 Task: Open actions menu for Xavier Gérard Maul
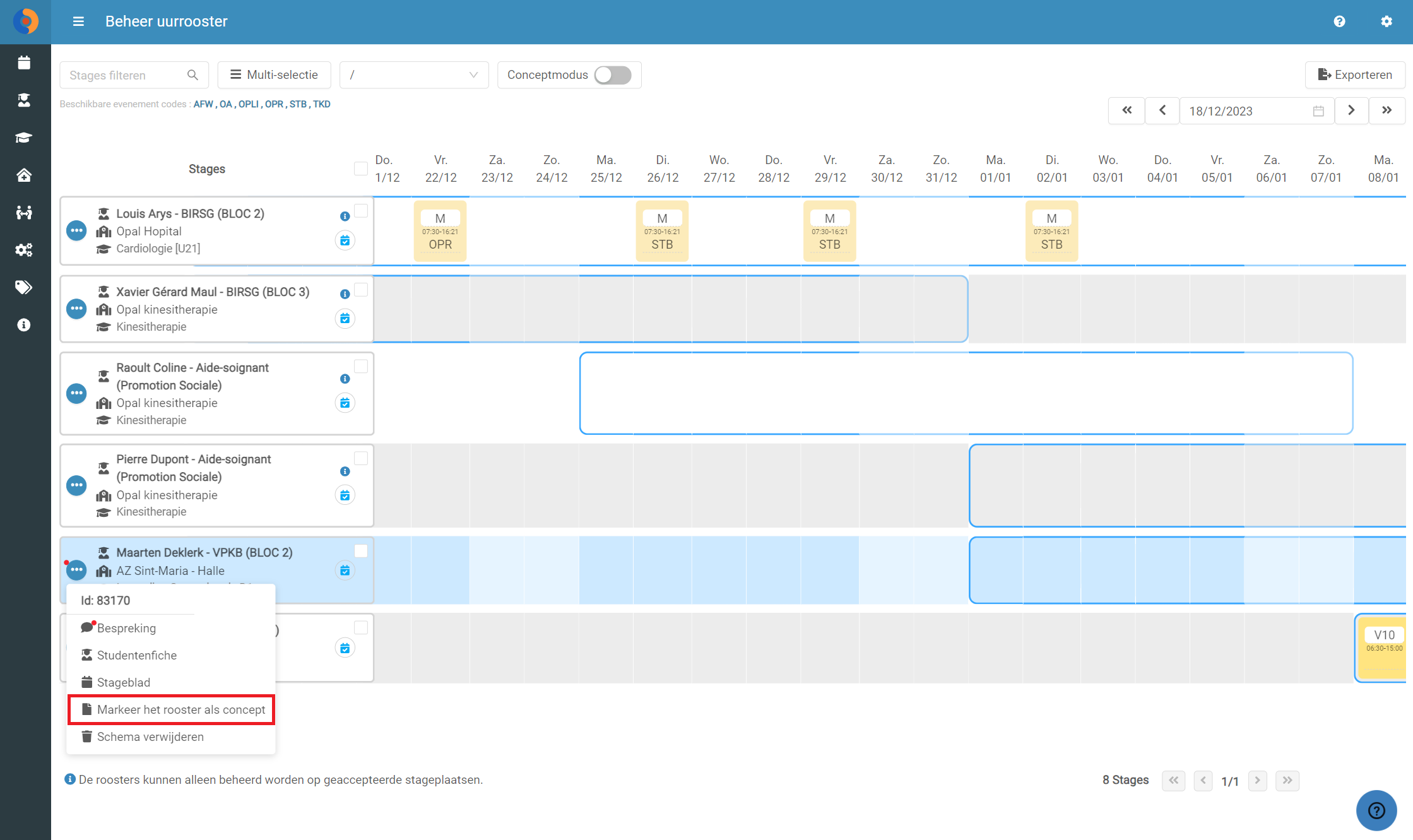pyautogui.click(x=76, y=309)
